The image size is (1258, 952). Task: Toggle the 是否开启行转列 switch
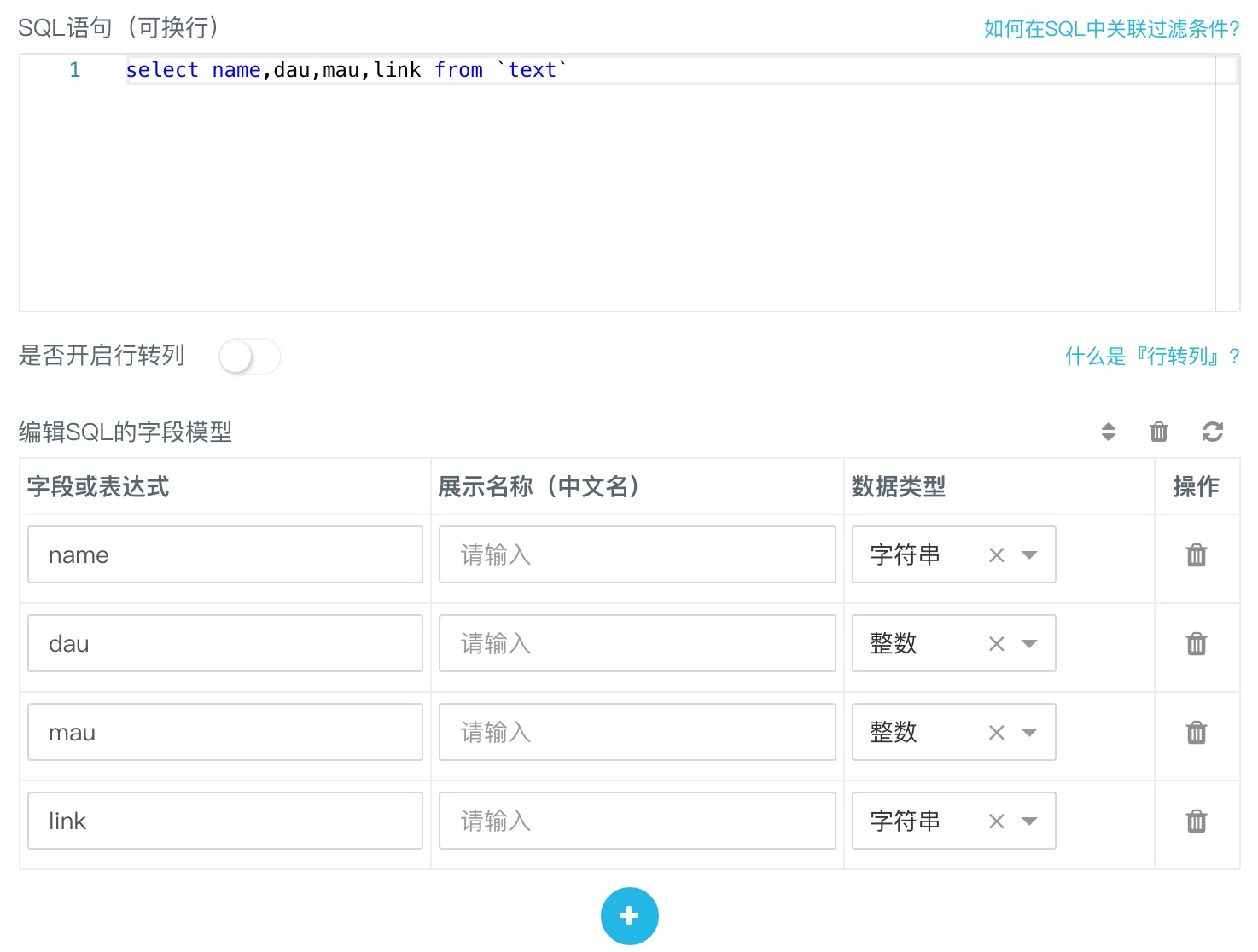249,357
